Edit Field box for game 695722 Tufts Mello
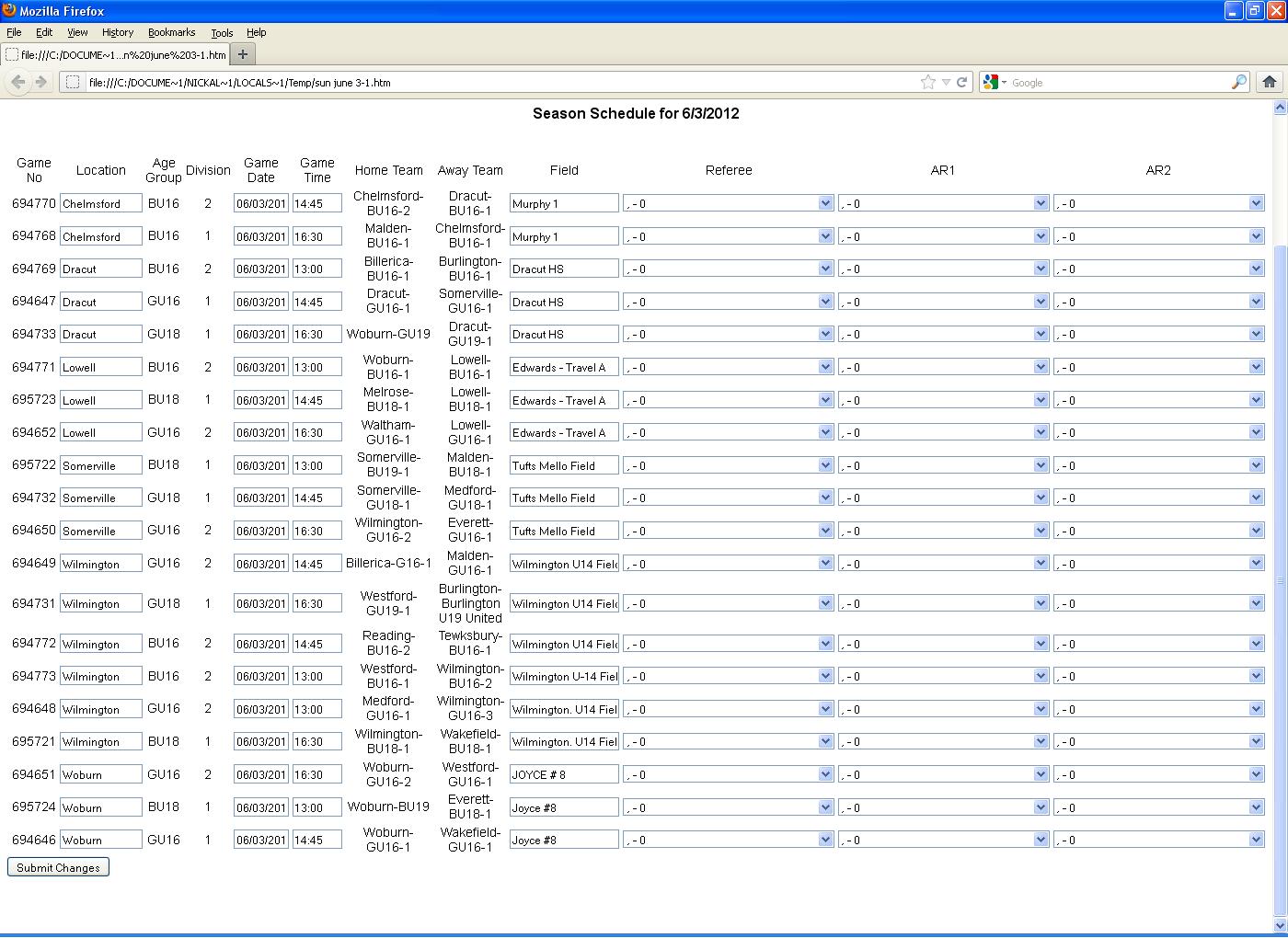1288x938 pixels. point(564,465)
